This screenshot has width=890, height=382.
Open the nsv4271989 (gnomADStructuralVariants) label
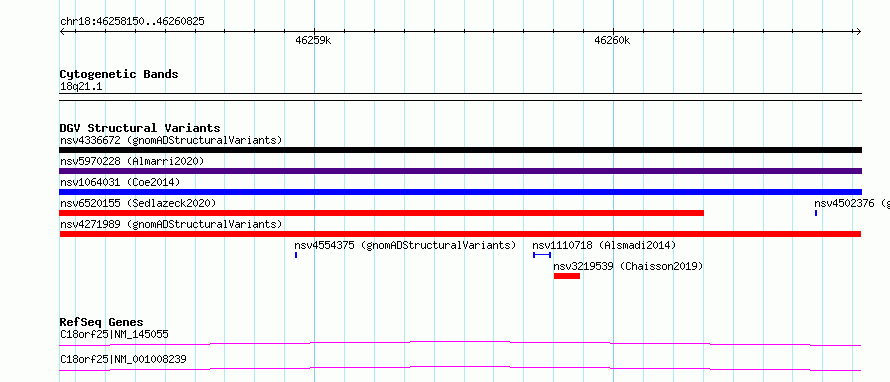pyautogui.click(x=171, y=224)
